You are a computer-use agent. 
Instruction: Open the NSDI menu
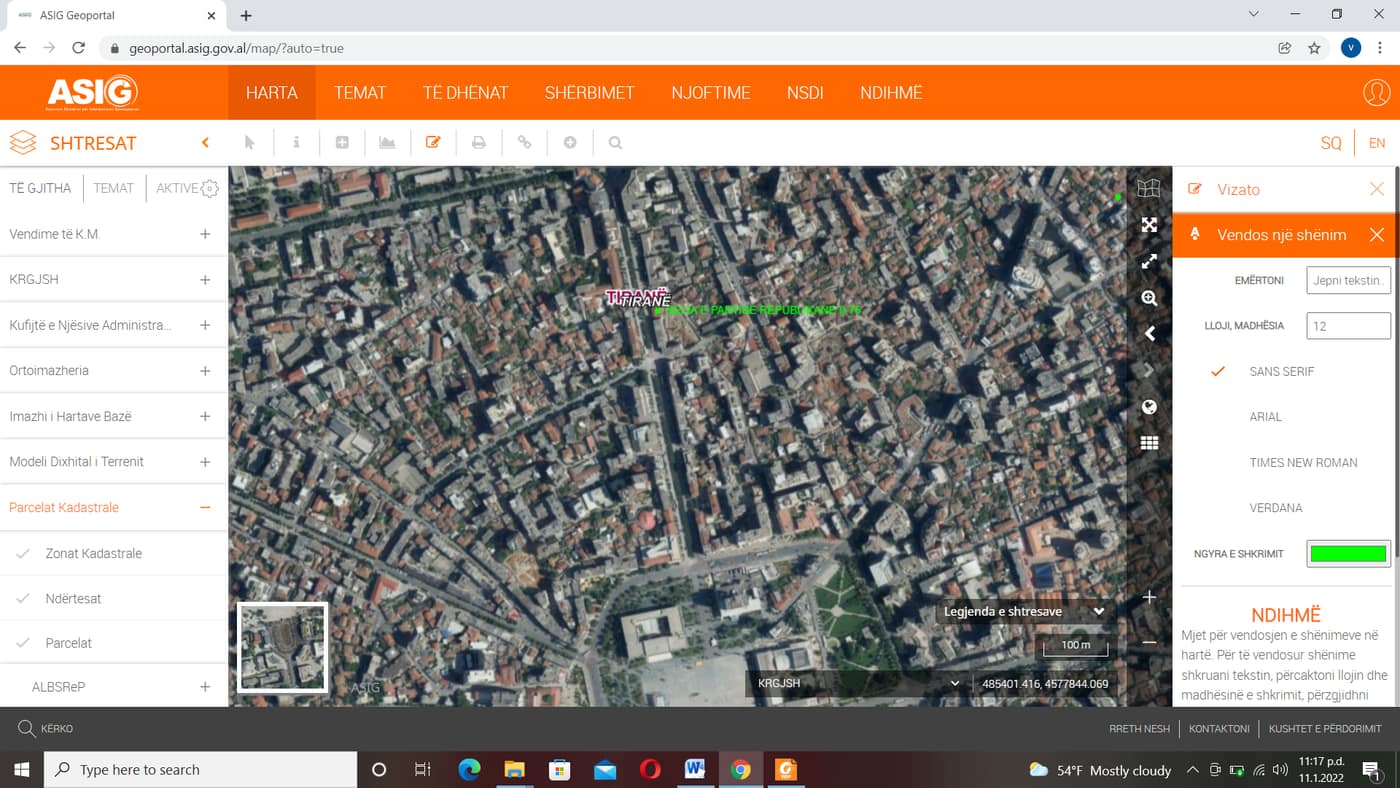805,93
